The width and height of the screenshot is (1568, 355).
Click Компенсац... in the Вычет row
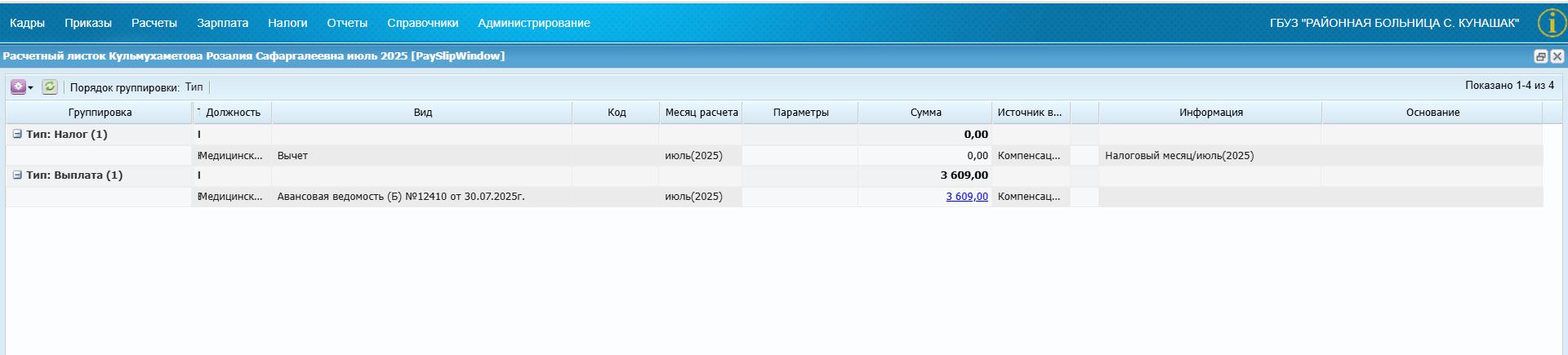coord(1031,156)
